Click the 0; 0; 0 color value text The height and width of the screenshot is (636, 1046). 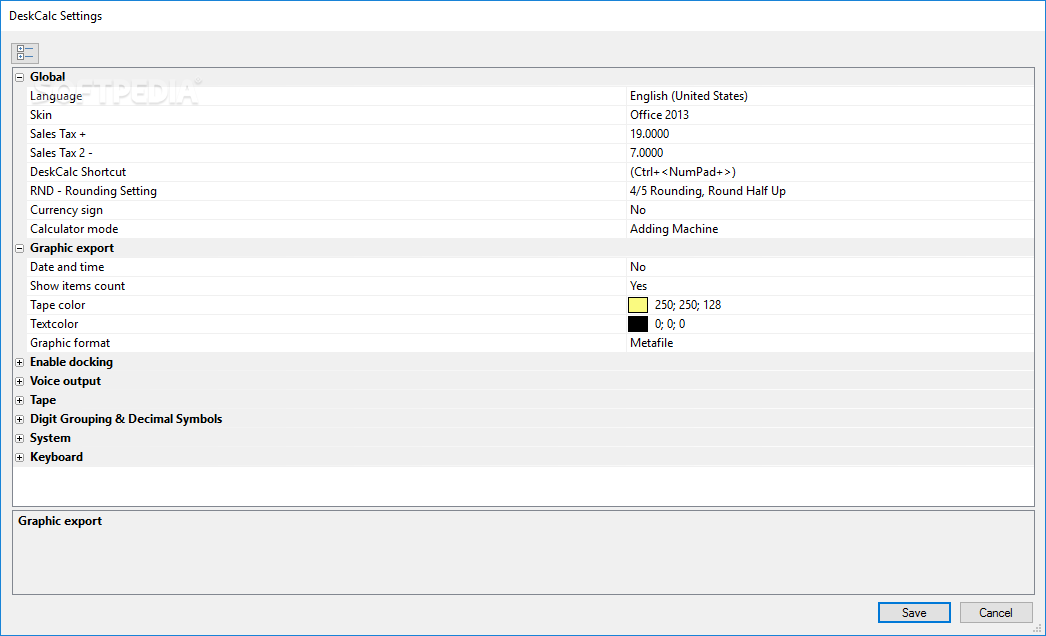pos(670,324)
